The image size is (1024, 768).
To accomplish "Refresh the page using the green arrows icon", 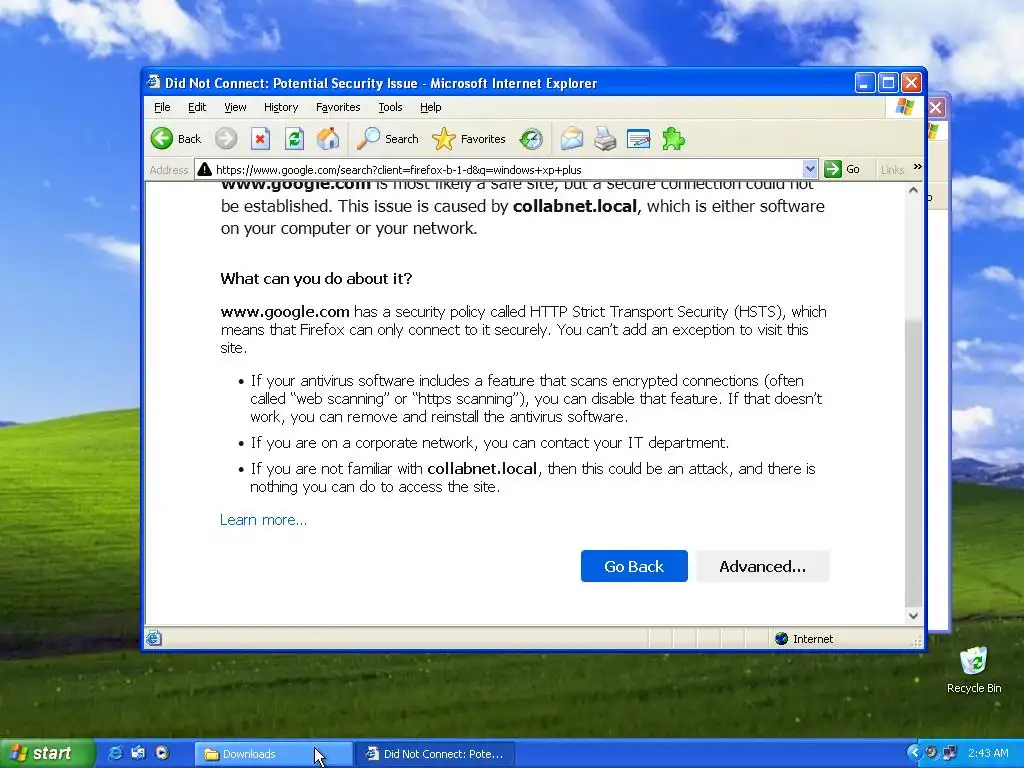I will coord(294,138).
